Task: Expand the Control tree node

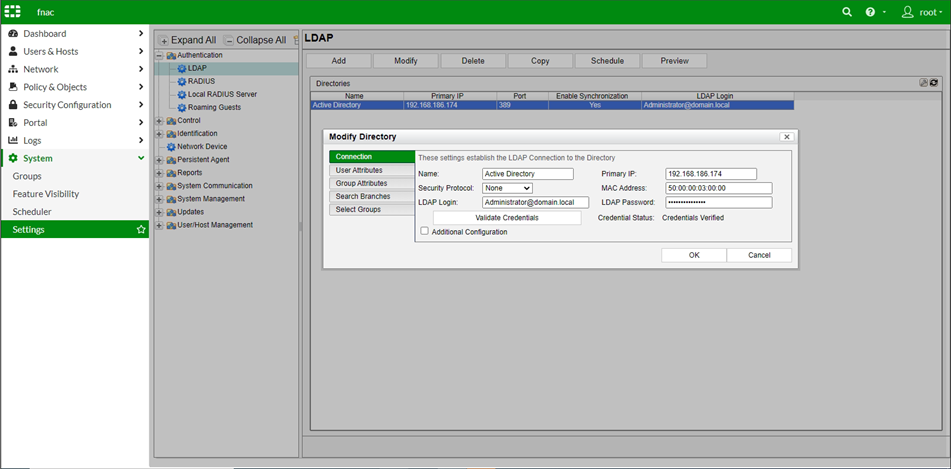Action: 159,121
